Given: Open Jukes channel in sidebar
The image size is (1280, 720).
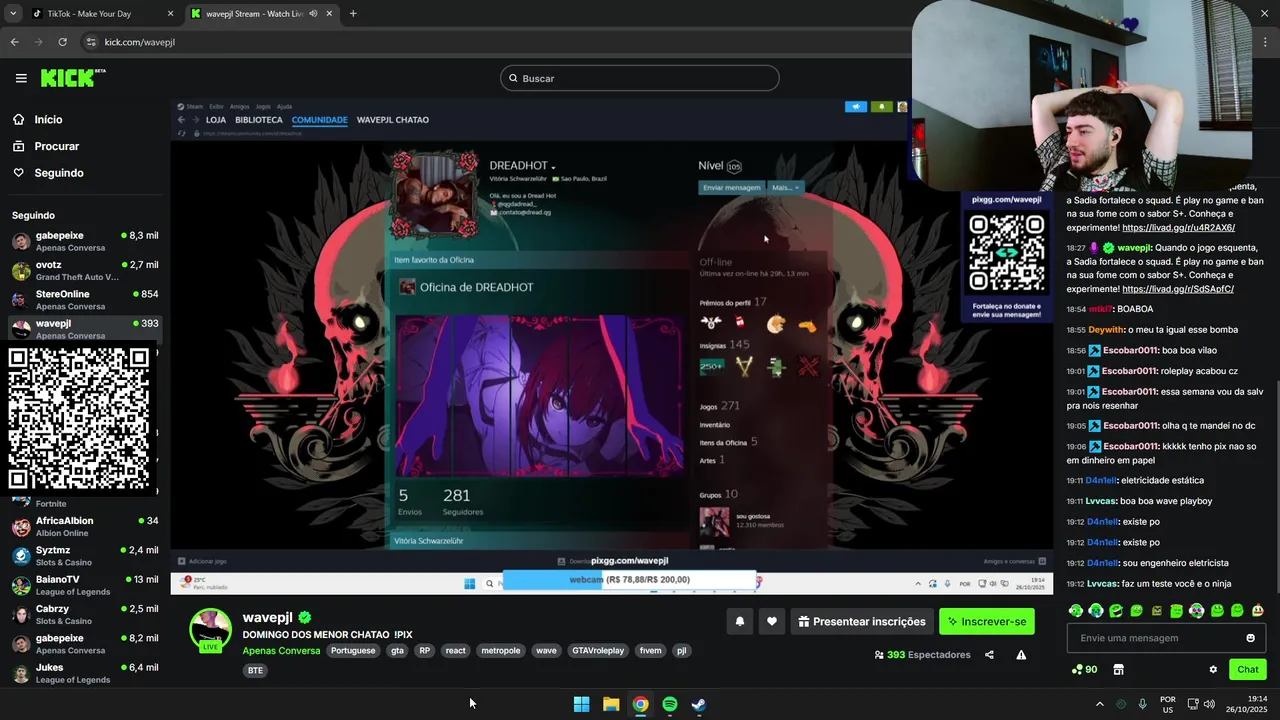Looking at the screenshot, I should [84, 673].
